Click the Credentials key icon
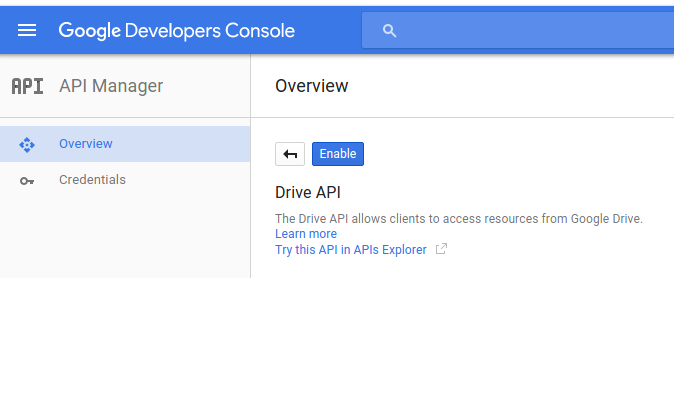 coord(27,181)
